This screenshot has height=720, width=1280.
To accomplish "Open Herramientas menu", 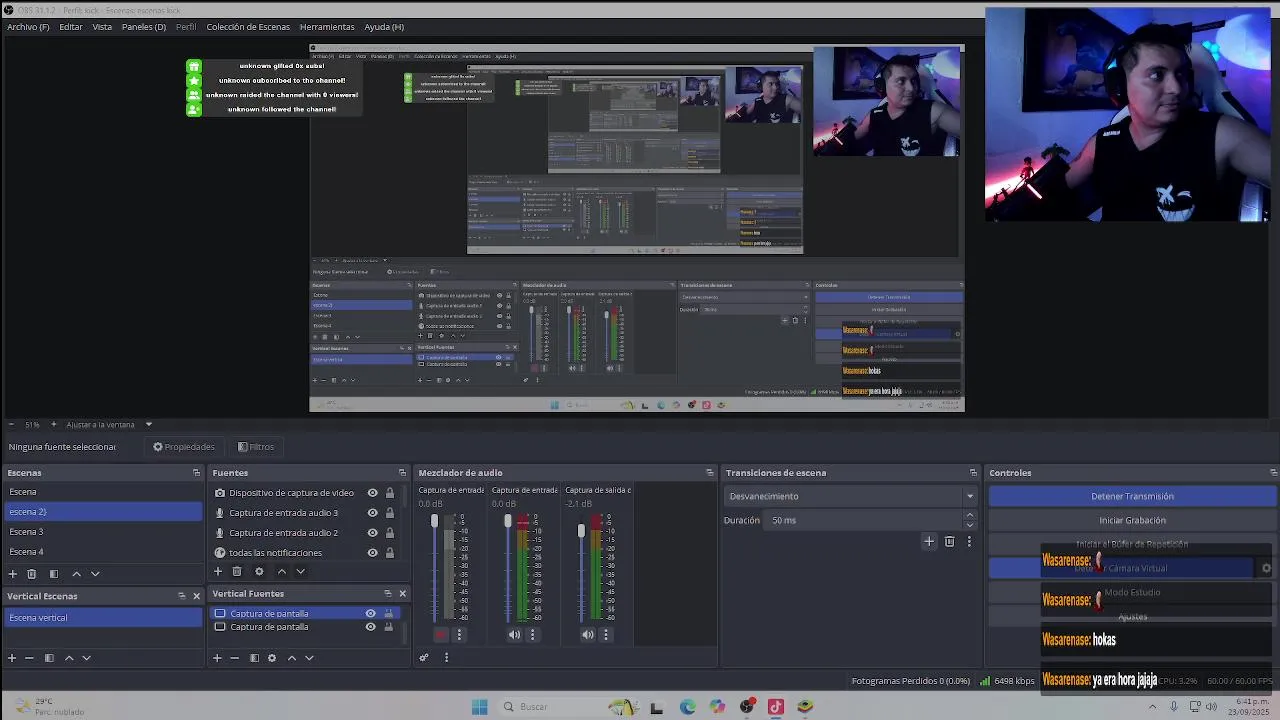I will [327, 27].
